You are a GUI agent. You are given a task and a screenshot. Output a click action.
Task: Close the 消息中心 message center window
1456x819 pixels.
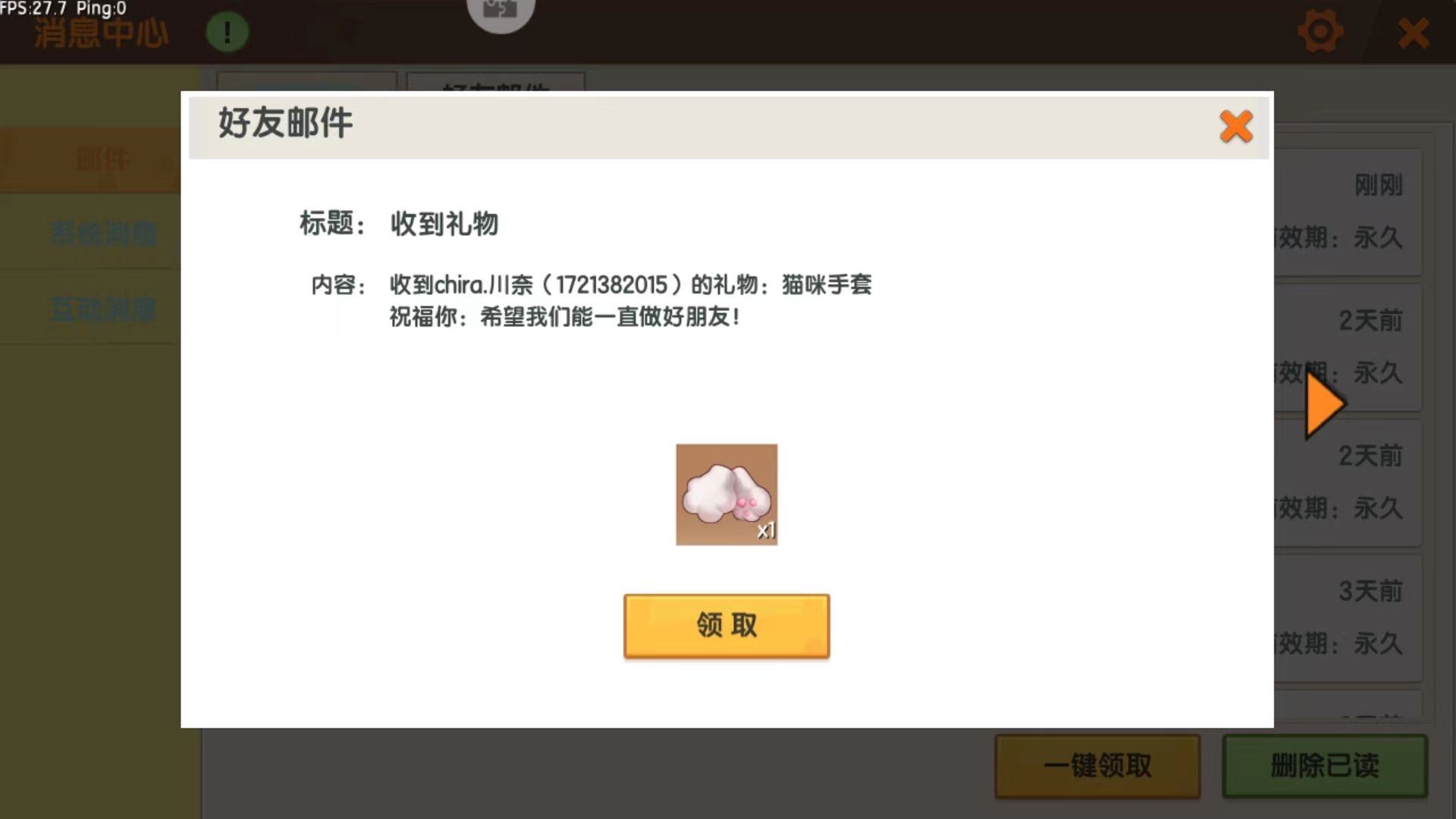pyautogui.click(x=1414, y=33)
